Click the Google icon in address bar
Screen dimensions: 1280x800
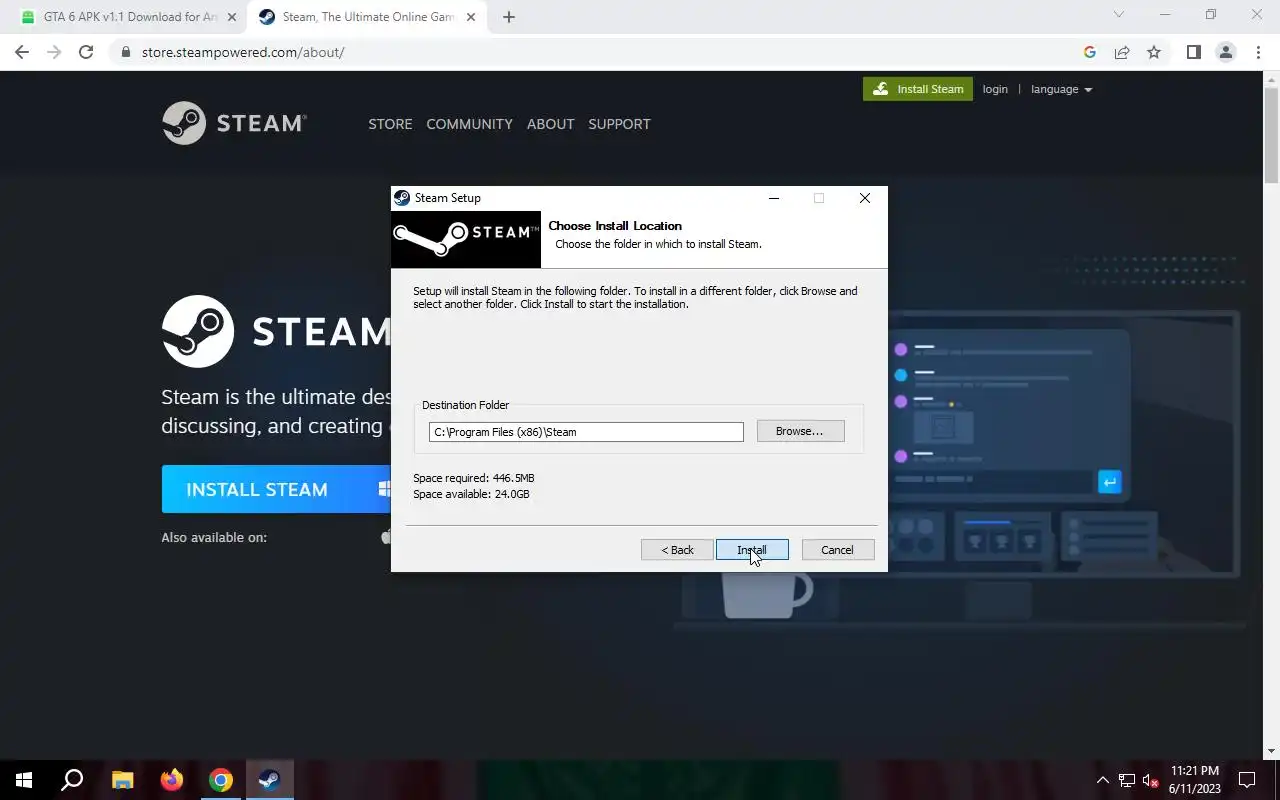(1090, 52)
